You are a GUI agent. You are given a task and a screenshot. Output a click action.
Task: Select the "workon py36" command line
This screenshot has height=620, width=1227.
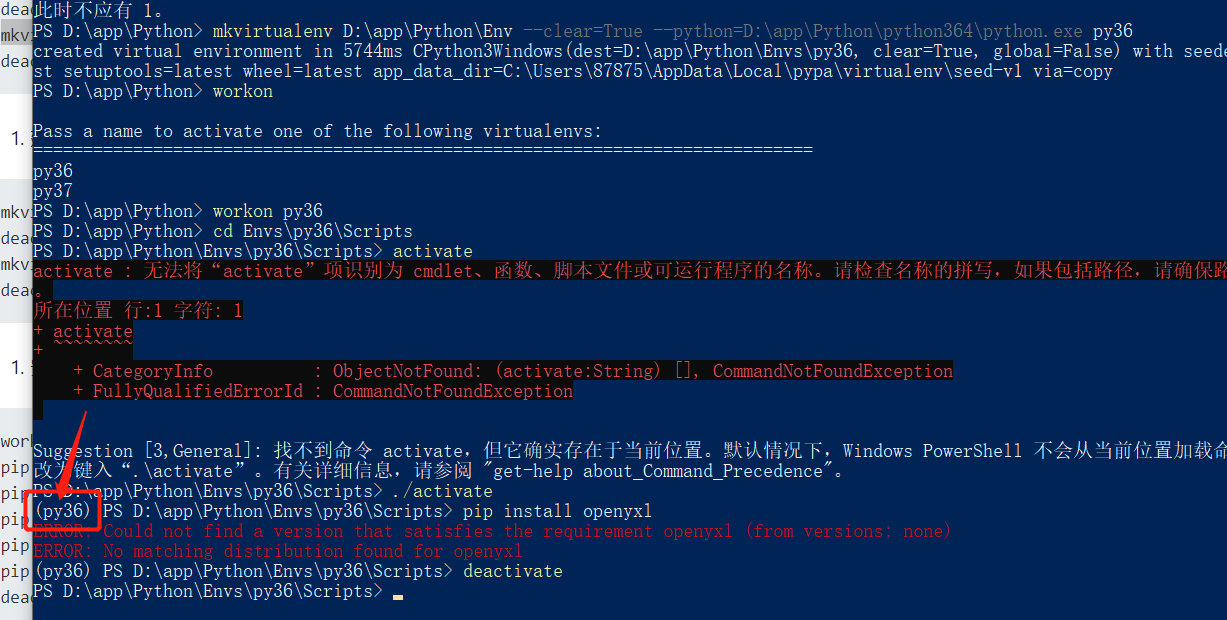[x=267, y=211]
